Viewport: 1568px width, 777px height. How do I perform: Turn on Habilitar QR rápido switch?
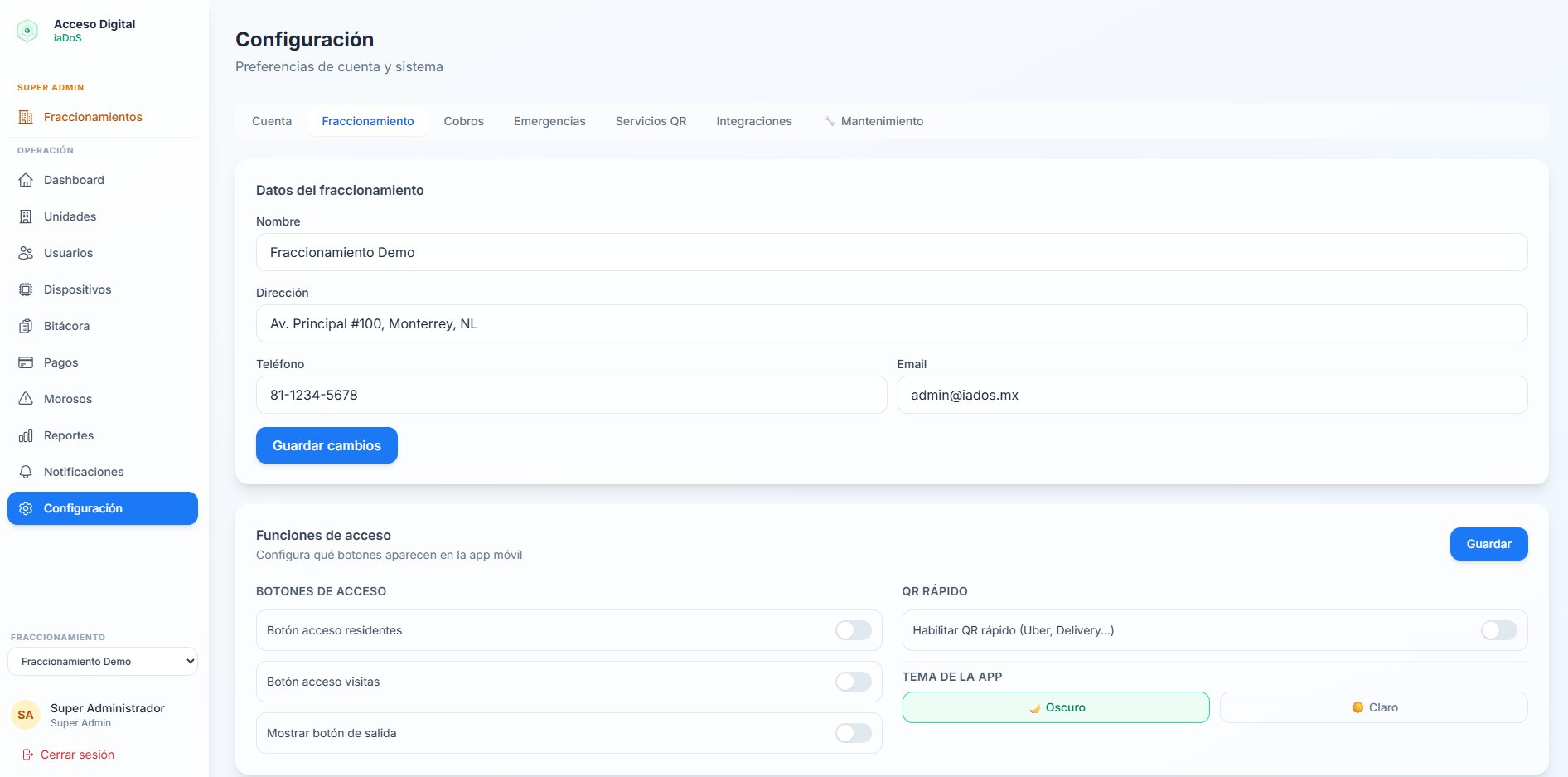(x=1498, y=630)
